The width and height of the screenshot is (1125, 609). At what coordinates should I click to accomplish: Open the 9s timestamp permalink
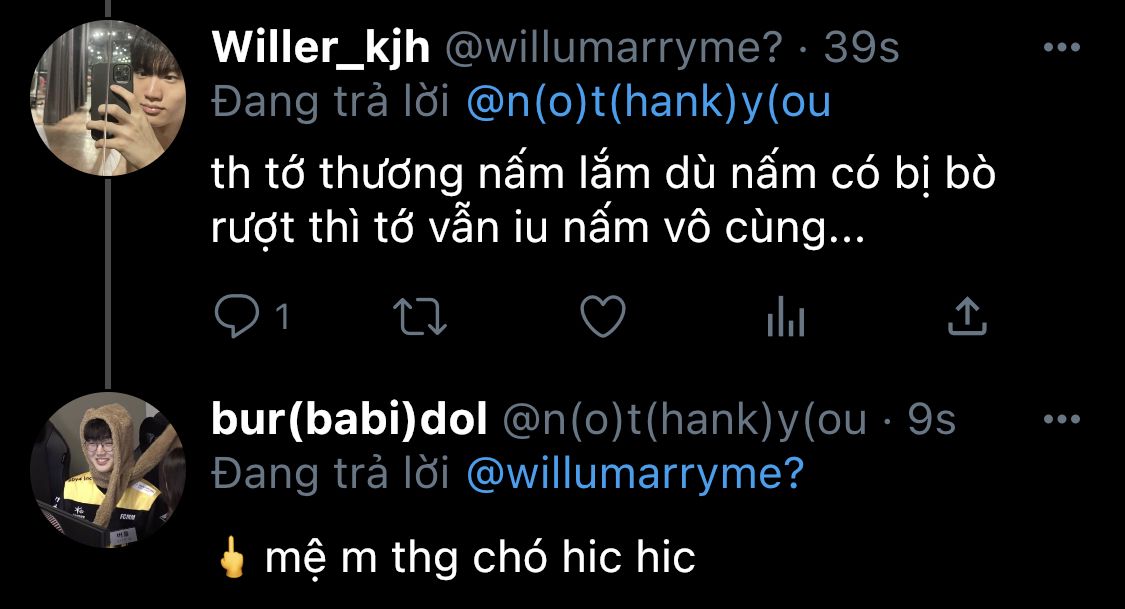pos(931,421)
